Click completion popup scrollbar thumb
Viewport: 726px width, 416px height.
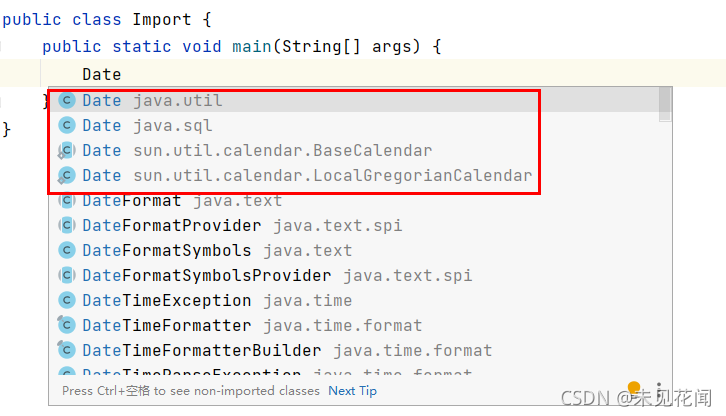(665, 104)
